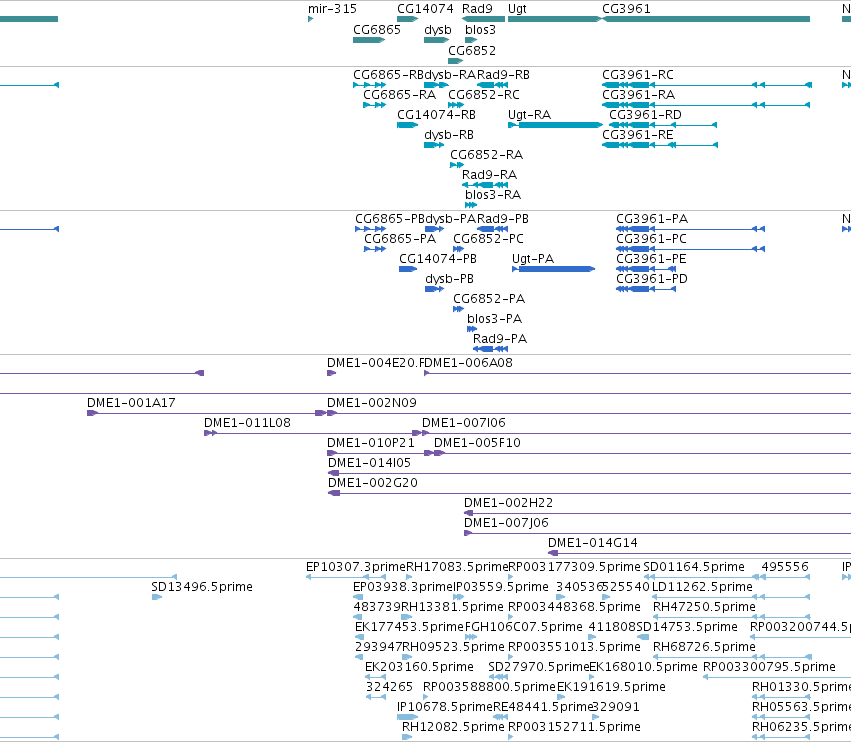The image size is (851, 742).
Task: Click transcript blos3-RA
Action: click(x=493, y=195)
